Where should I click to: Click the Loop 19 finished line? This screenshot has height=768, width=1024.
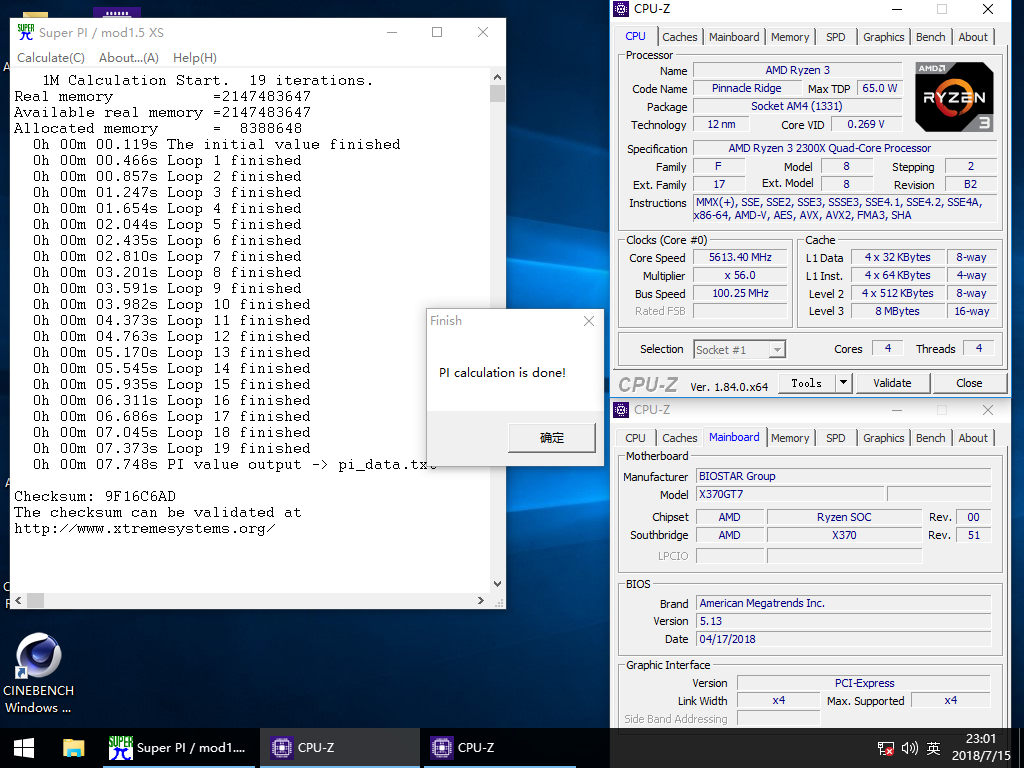tap(172, 449)
